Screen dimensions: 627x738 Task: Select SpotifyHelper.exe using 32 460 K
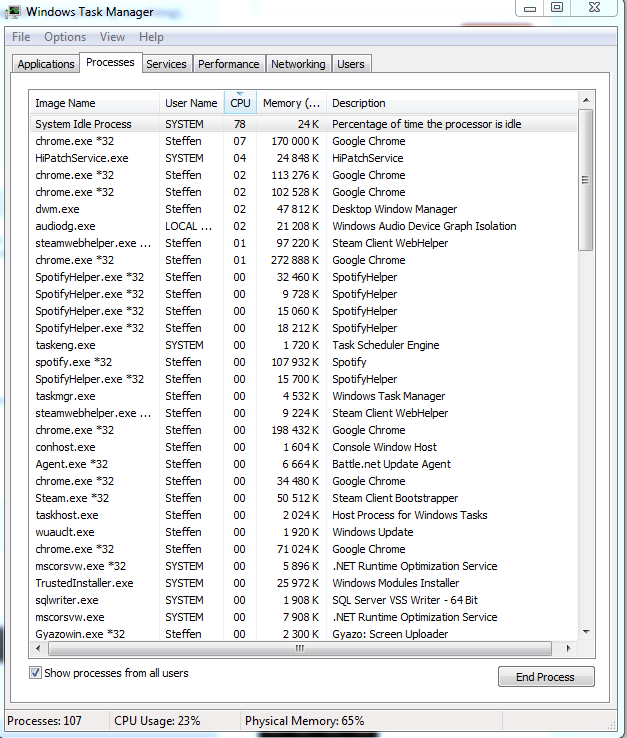(304, 277)
